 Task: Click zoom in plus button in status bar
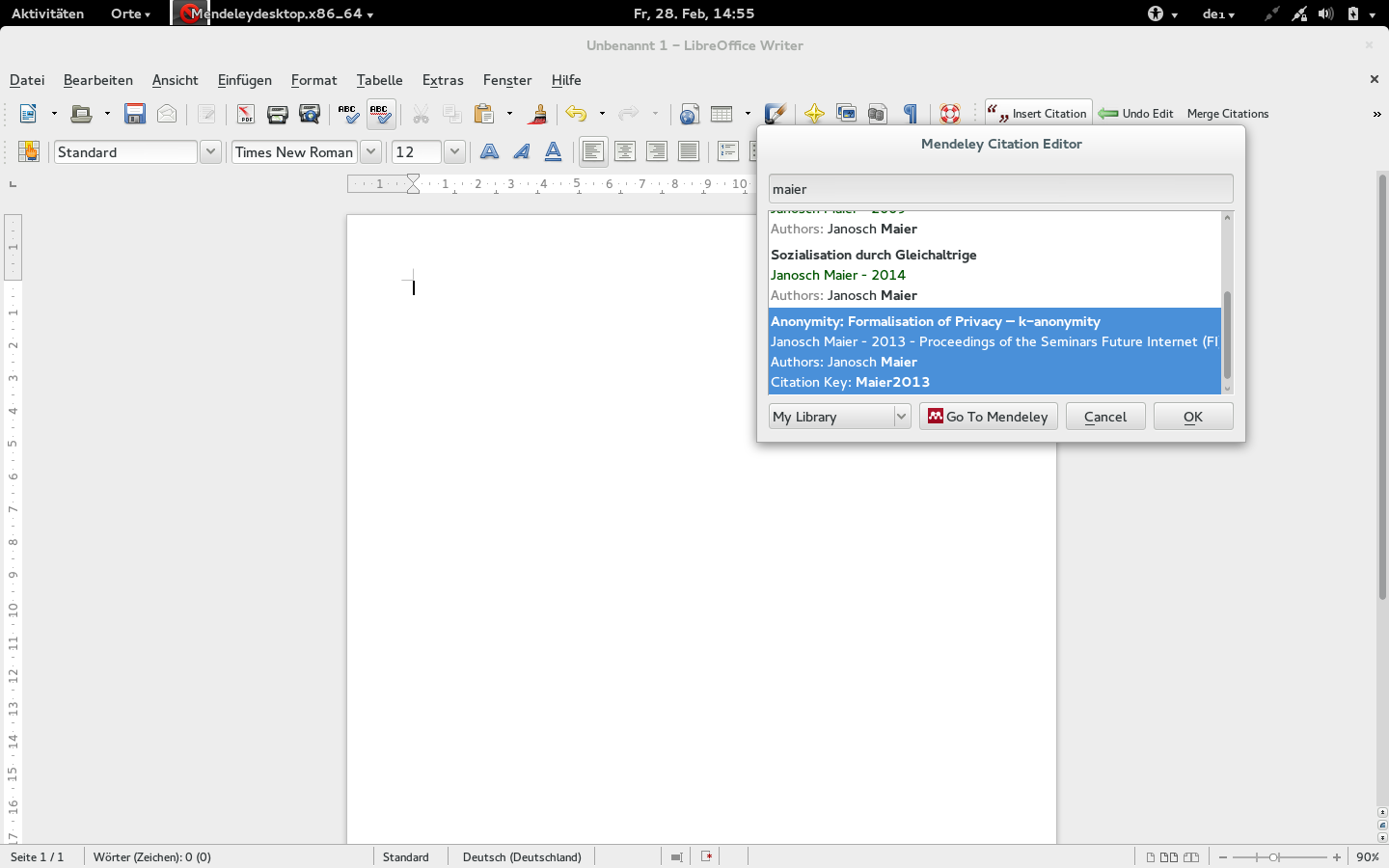tap(1337, 856)
